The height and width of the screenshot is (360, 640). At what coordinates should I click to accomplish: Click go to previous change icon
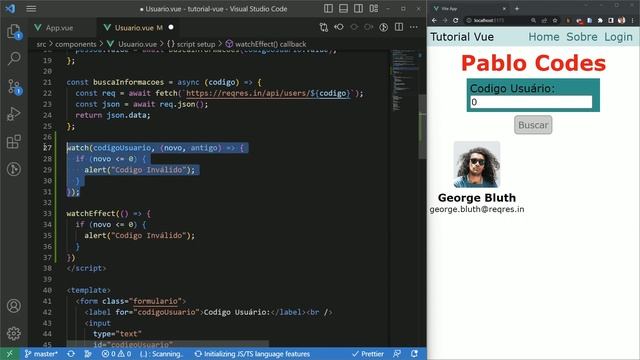[x=339, y=27]
